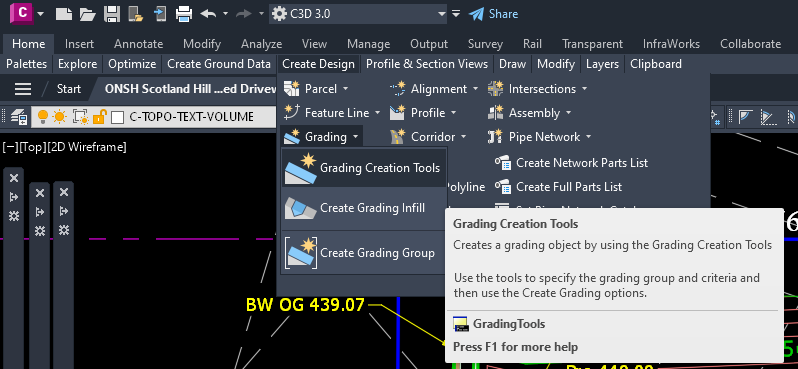Switch to the Analyze ribbon tab
This screenshot has width=798, height=369.
[261, 44]
